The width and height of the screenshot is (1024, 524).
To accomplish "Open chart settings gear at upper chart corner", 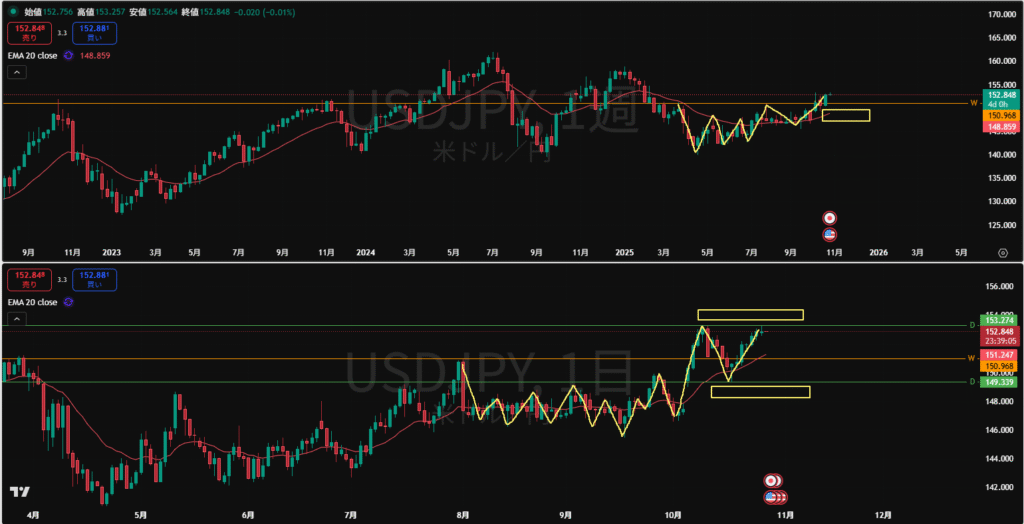I will pos(1003,251).
